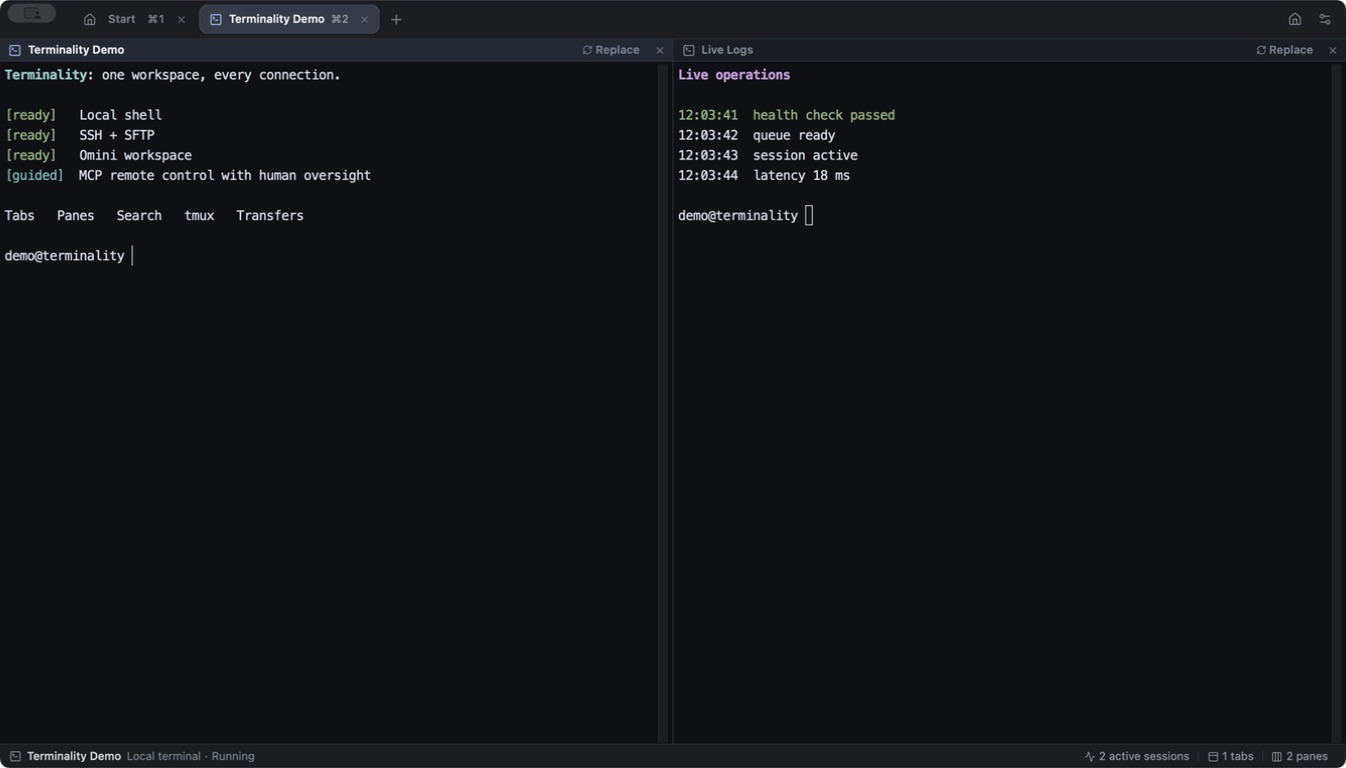Click '1 tabs' status bar indicator
This screenshot has width=1346, height=768.
tap(1231, 756)
